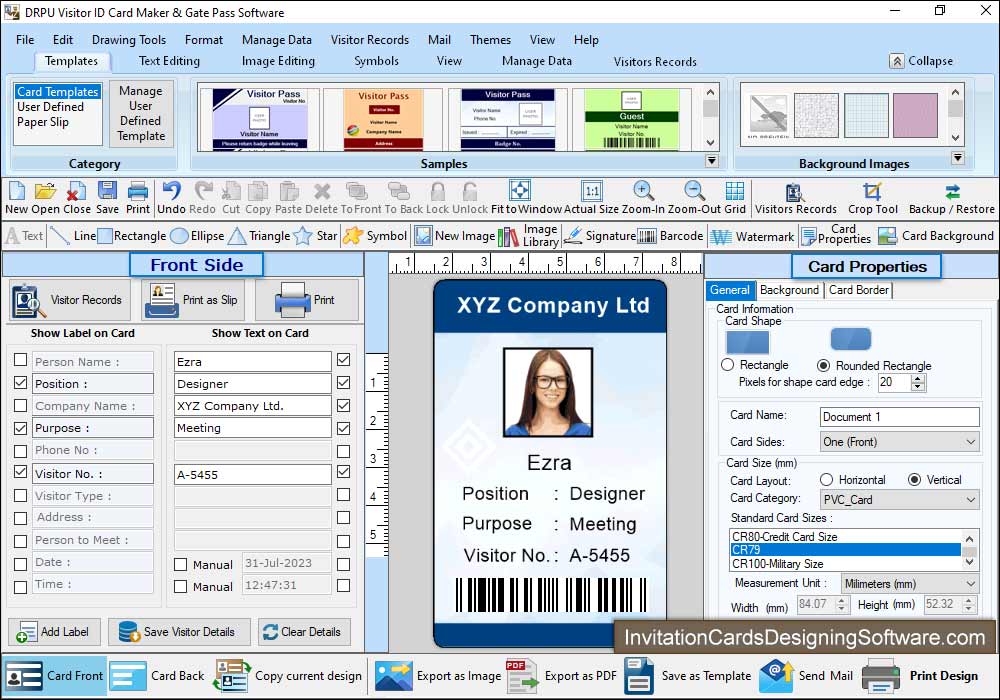The height and width of the screenshot is (700, 1000).
Task: Click Save Visitor Details button
Action: point(179,632)
